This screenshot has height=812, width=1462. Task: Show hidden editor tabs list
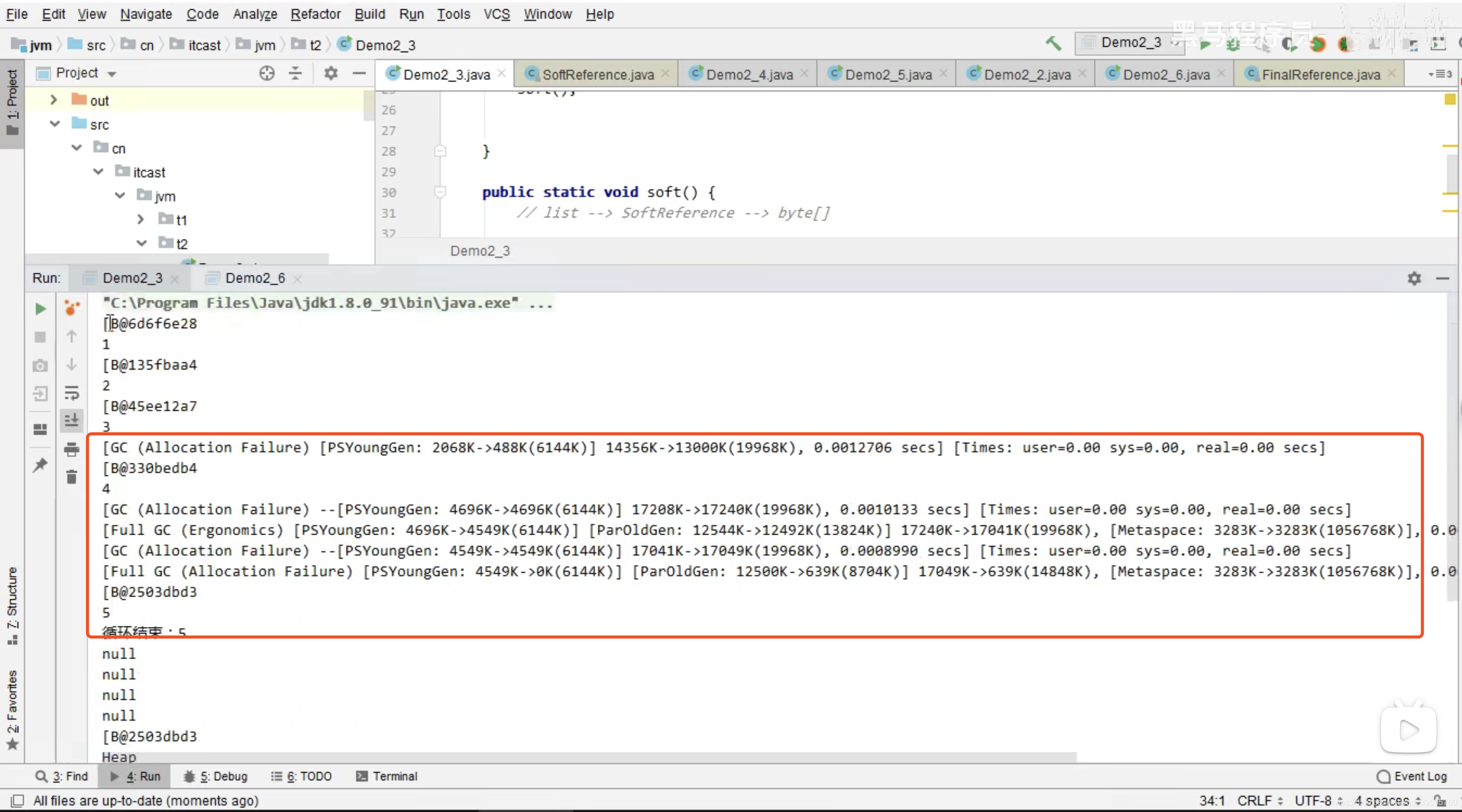pyautogui.click(x=1440, y=74)
